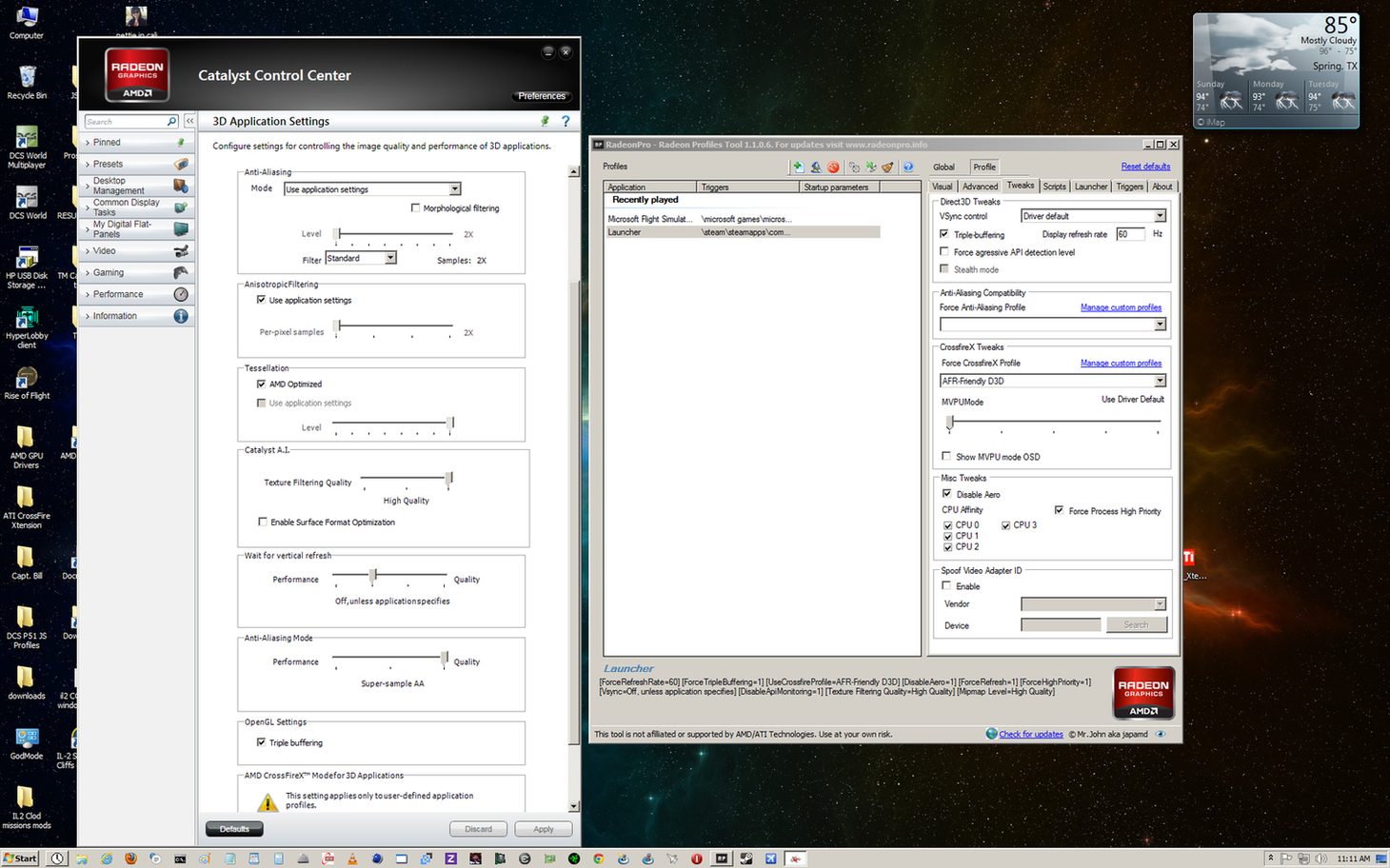Switch to the Launcher tab in RadeonPro
The image size is (1390, 868).
pos(1091,187)
